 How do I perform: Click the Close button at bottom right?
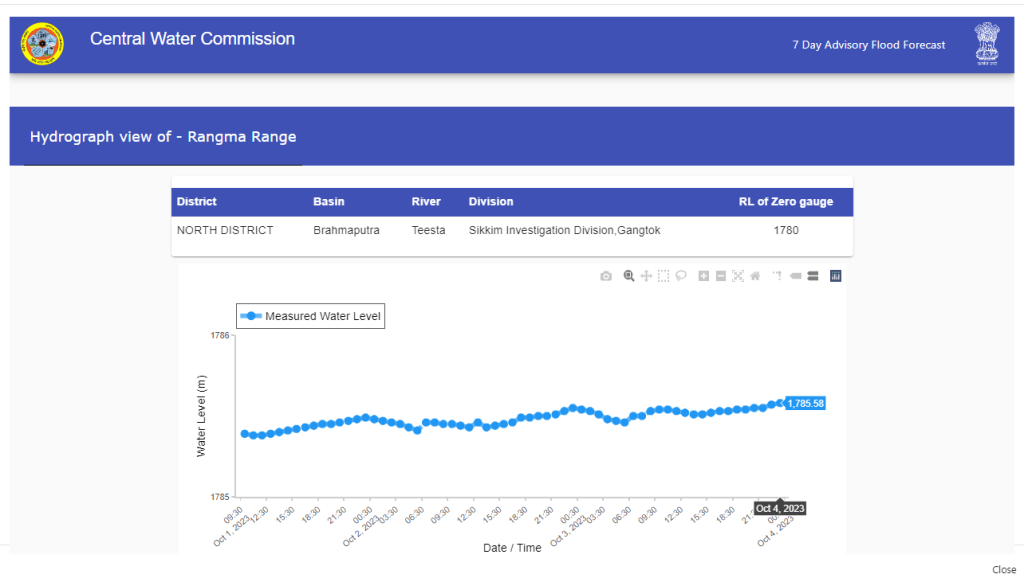point(1003,569)
